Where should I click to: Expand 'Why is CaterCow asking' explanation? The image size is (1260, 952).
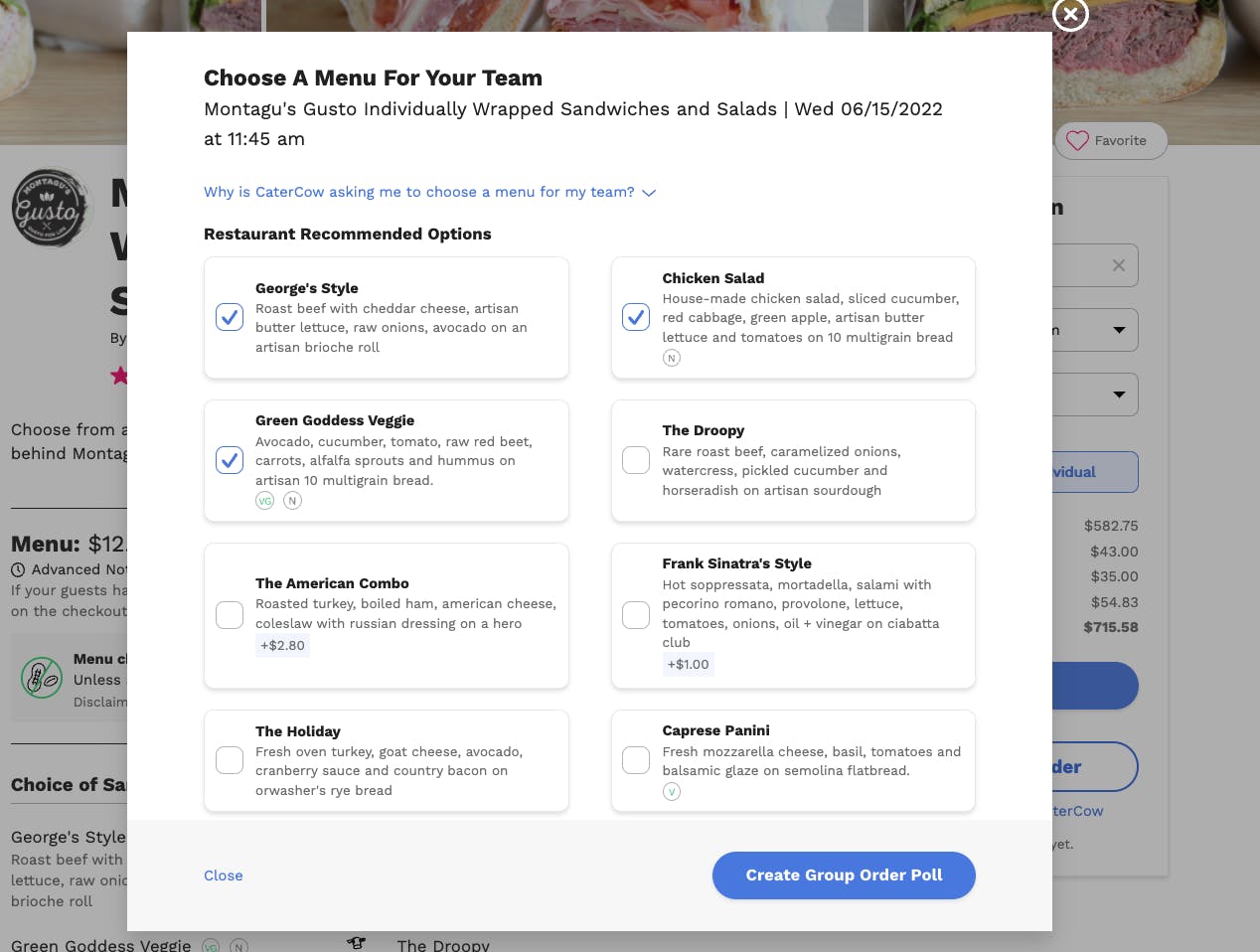pyautogui.click(x=429, y=192)
